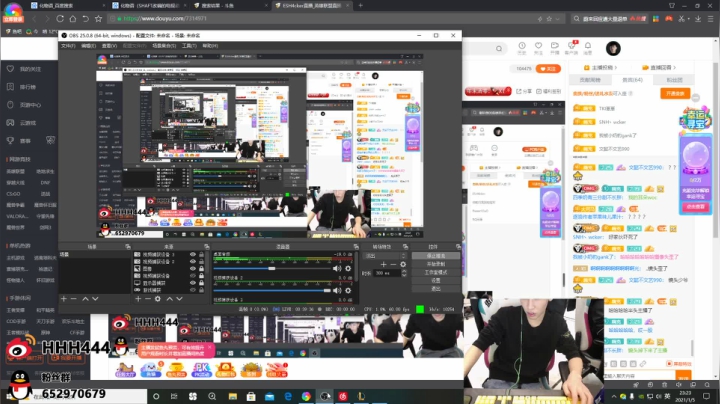Open OBS Tools menu
Viewport: 720px width, 404px height.
(x=189, y=46)
